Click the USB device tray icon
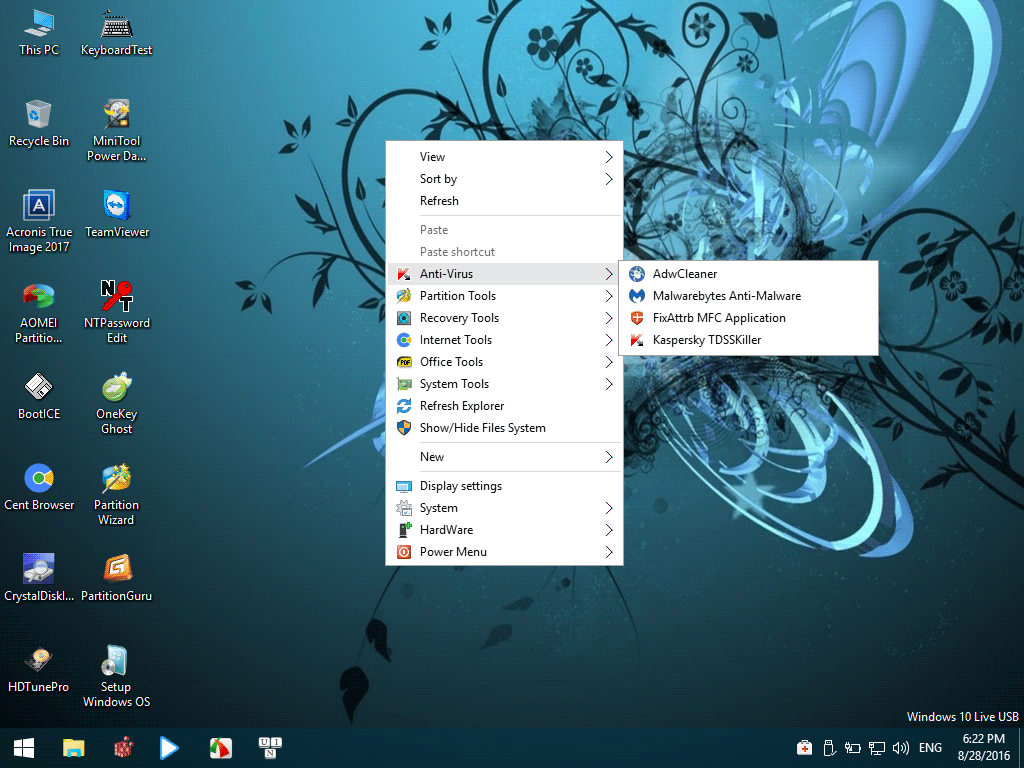The image size is (1024, 768). (x=829, y=748)
